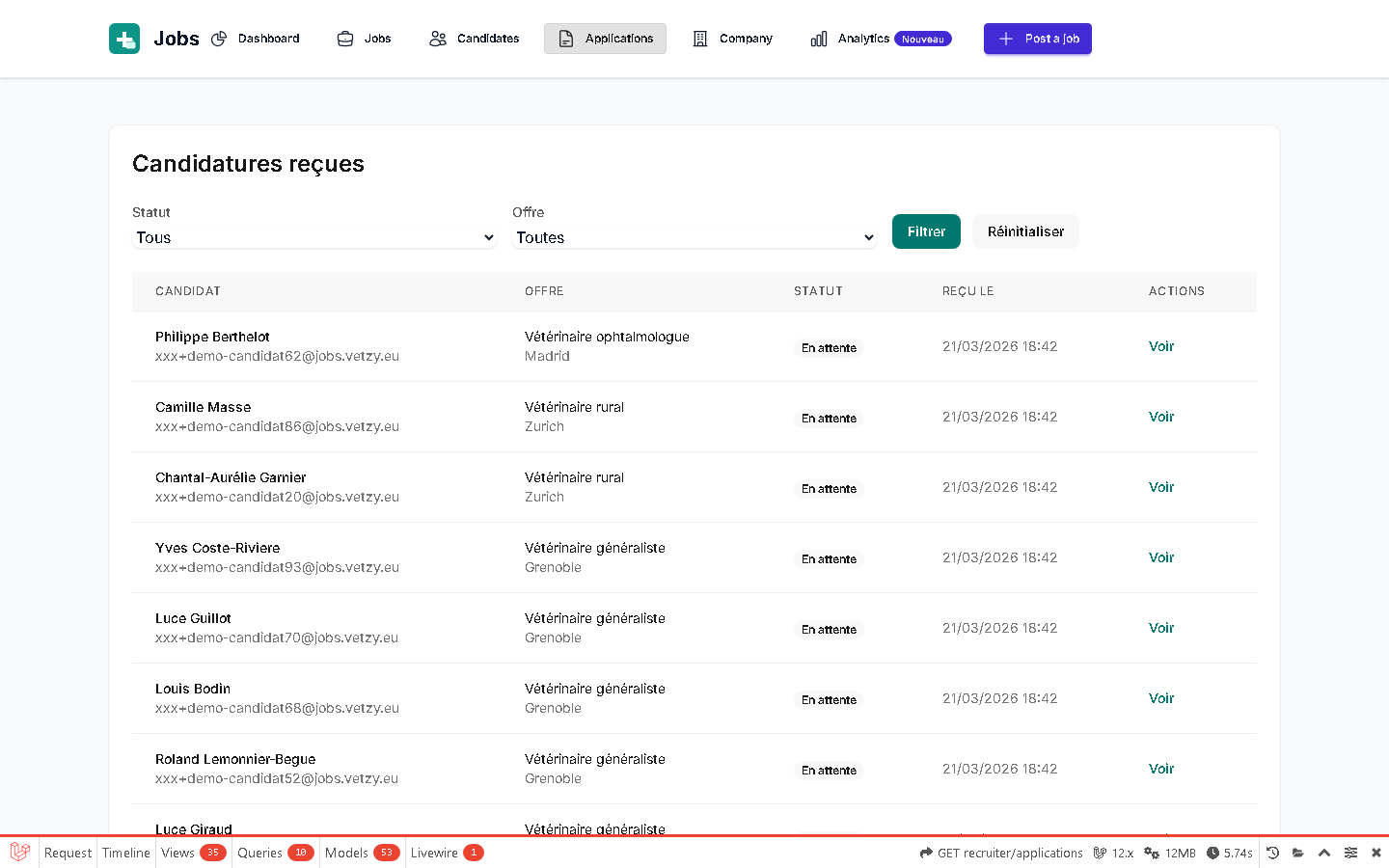The width and height of the screenshot is (1389, 868).
Task: Open the debugbar Queries tab
Action: point(276,853)
